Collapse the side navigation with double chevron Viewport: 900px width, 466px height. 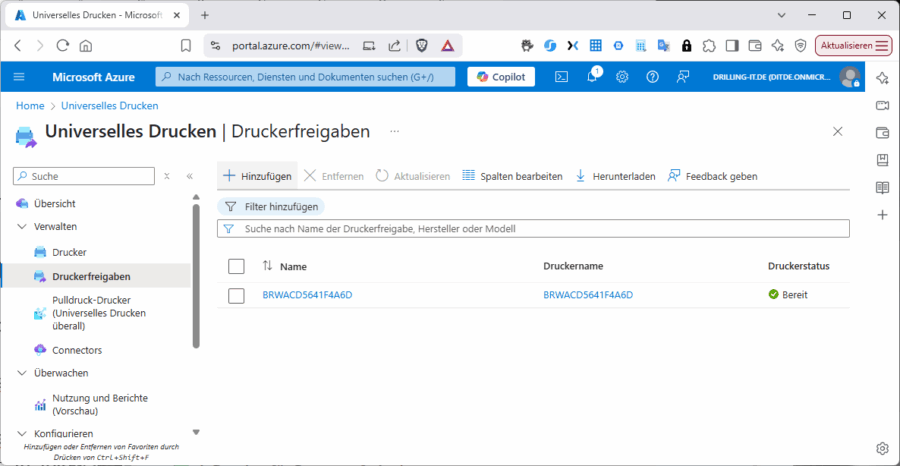[x=189, y=176]
